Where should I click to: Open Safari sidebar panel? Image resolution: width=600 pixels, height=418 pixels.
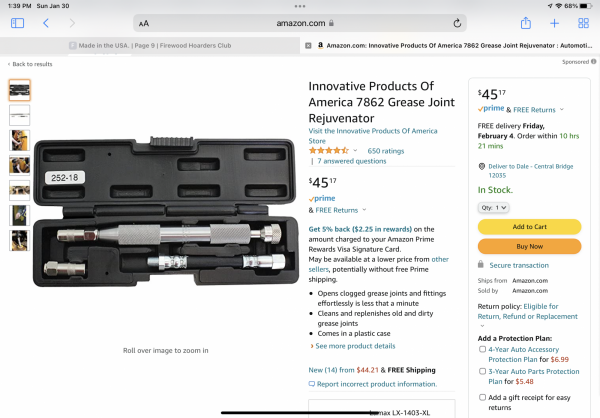pos(17,23)
